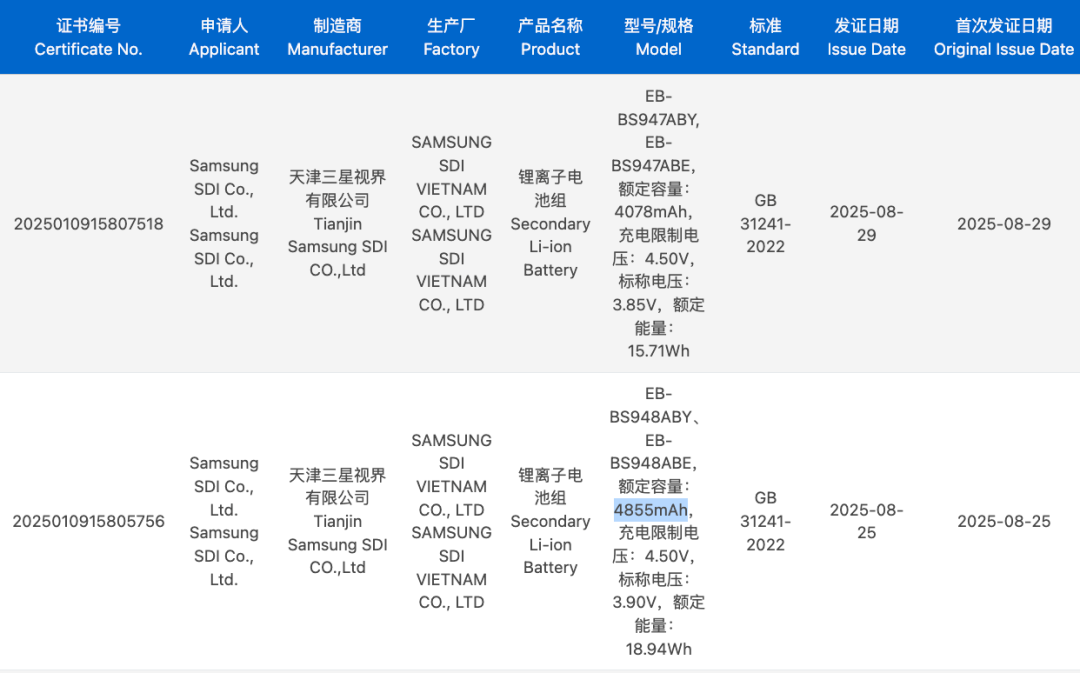The image size is (1080, 673).
Task: Click the Factory column header
Action: coord(451,37)
